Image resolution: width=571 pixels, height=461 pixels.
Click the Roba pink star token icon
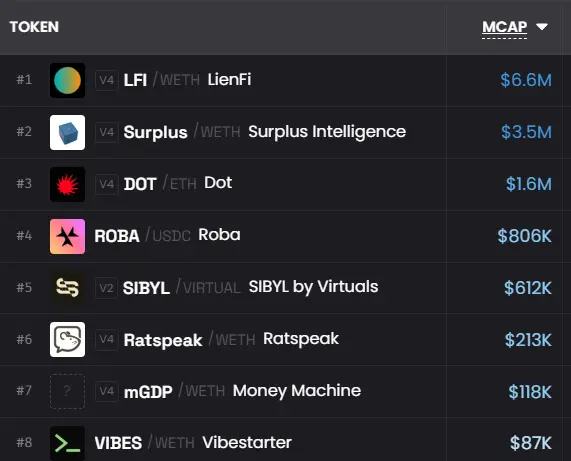(67, 236)
